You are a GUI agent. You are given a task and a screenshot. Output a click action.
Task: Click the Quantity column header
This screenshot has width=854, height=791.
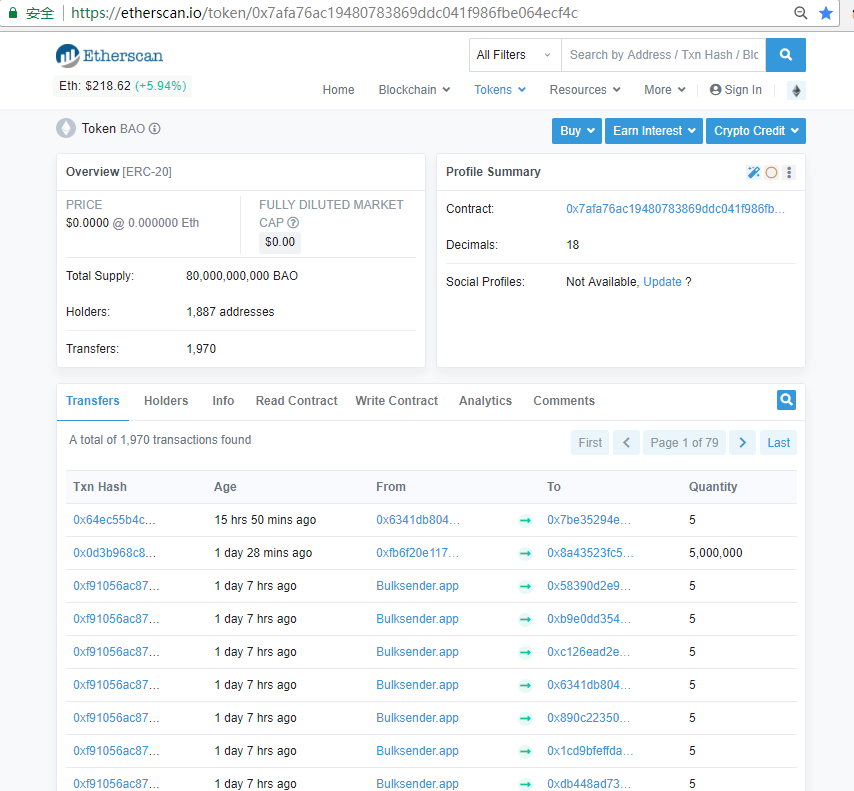[713, 487]
